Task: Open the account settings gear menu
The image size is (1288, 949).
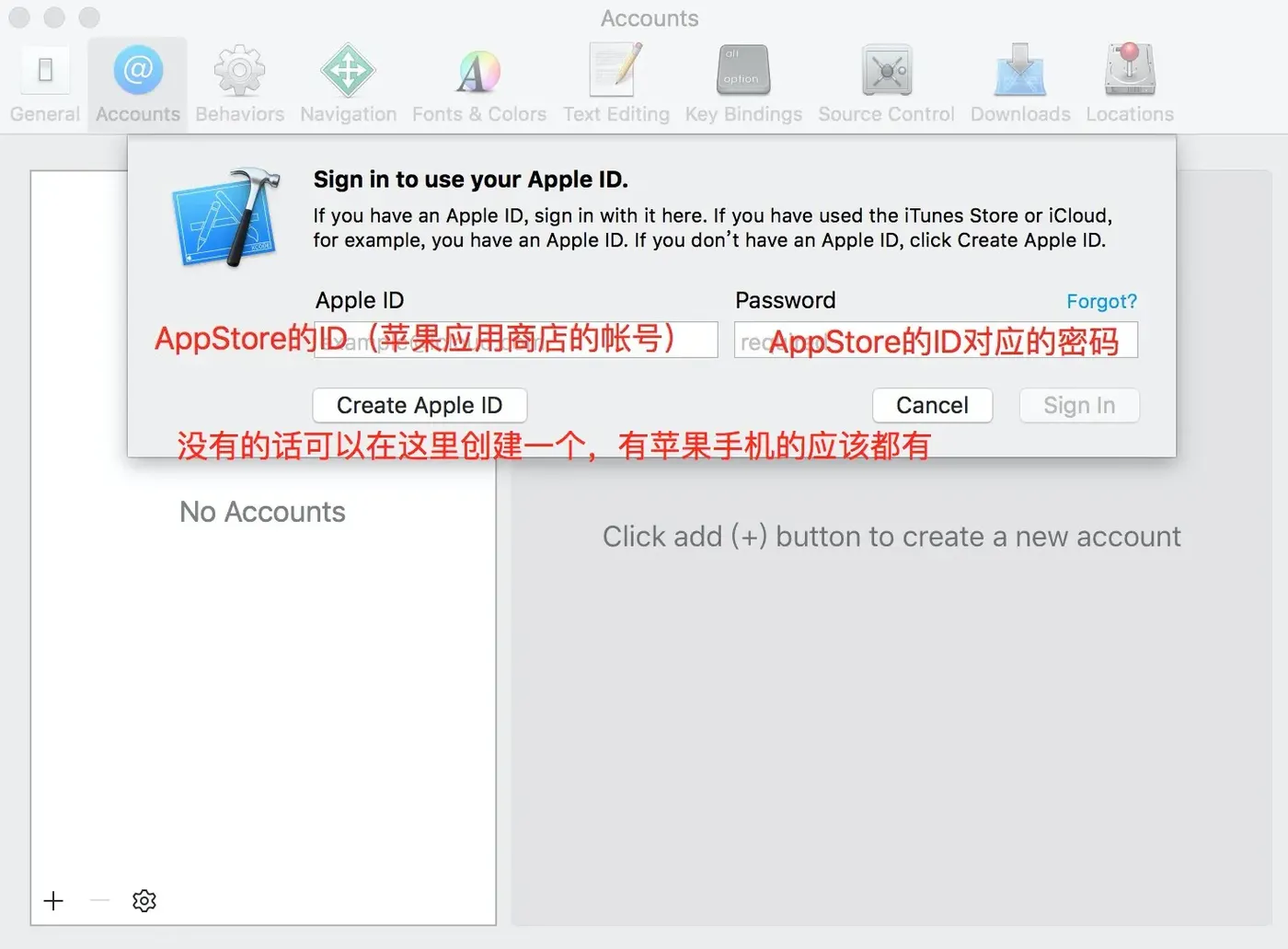Action: coord(144,900)
